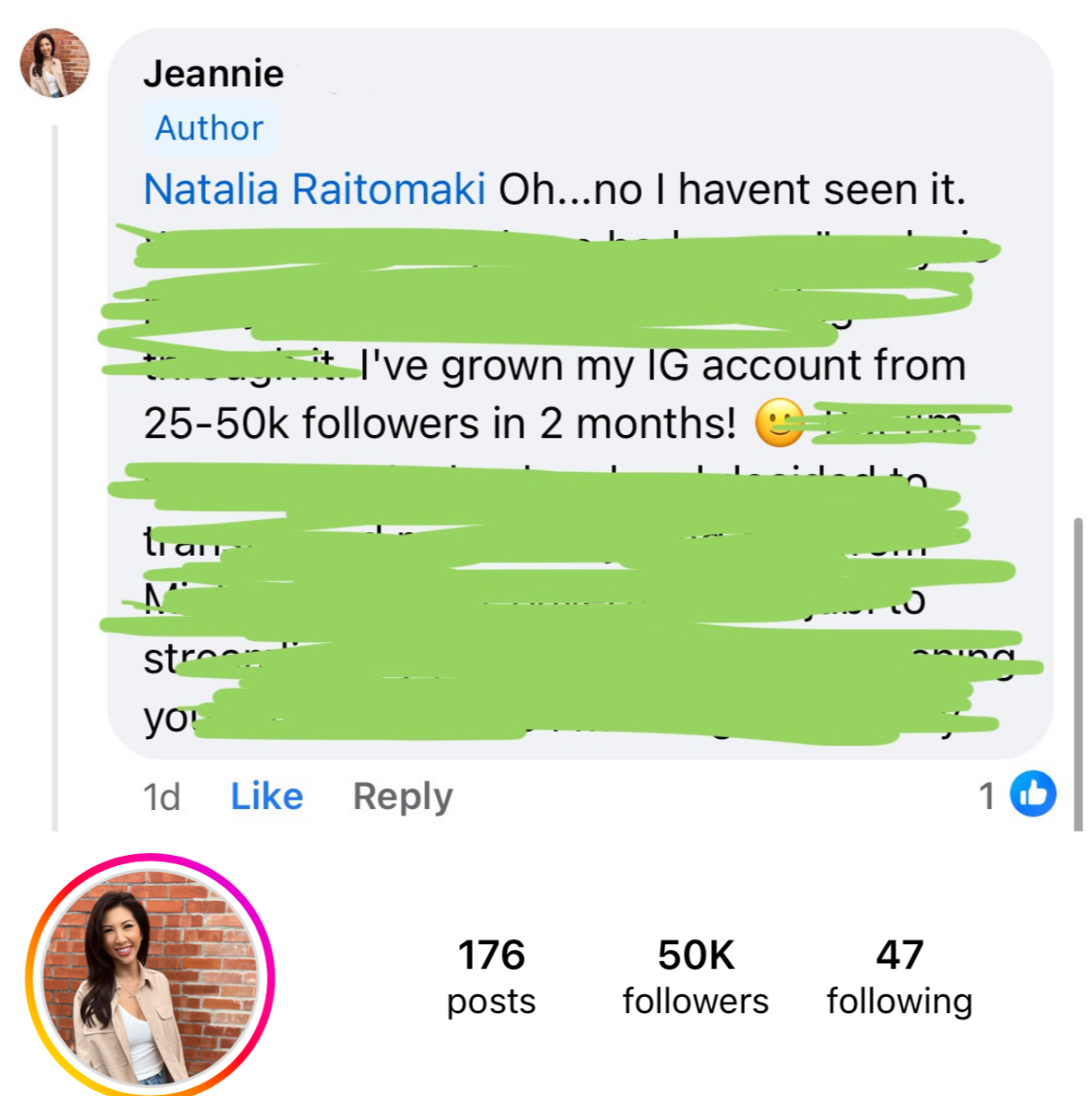Click the Jeannie commenter name
The width and height of the screenshot is (1092, 1096).
pyautogui.click(x=214, y=74)
